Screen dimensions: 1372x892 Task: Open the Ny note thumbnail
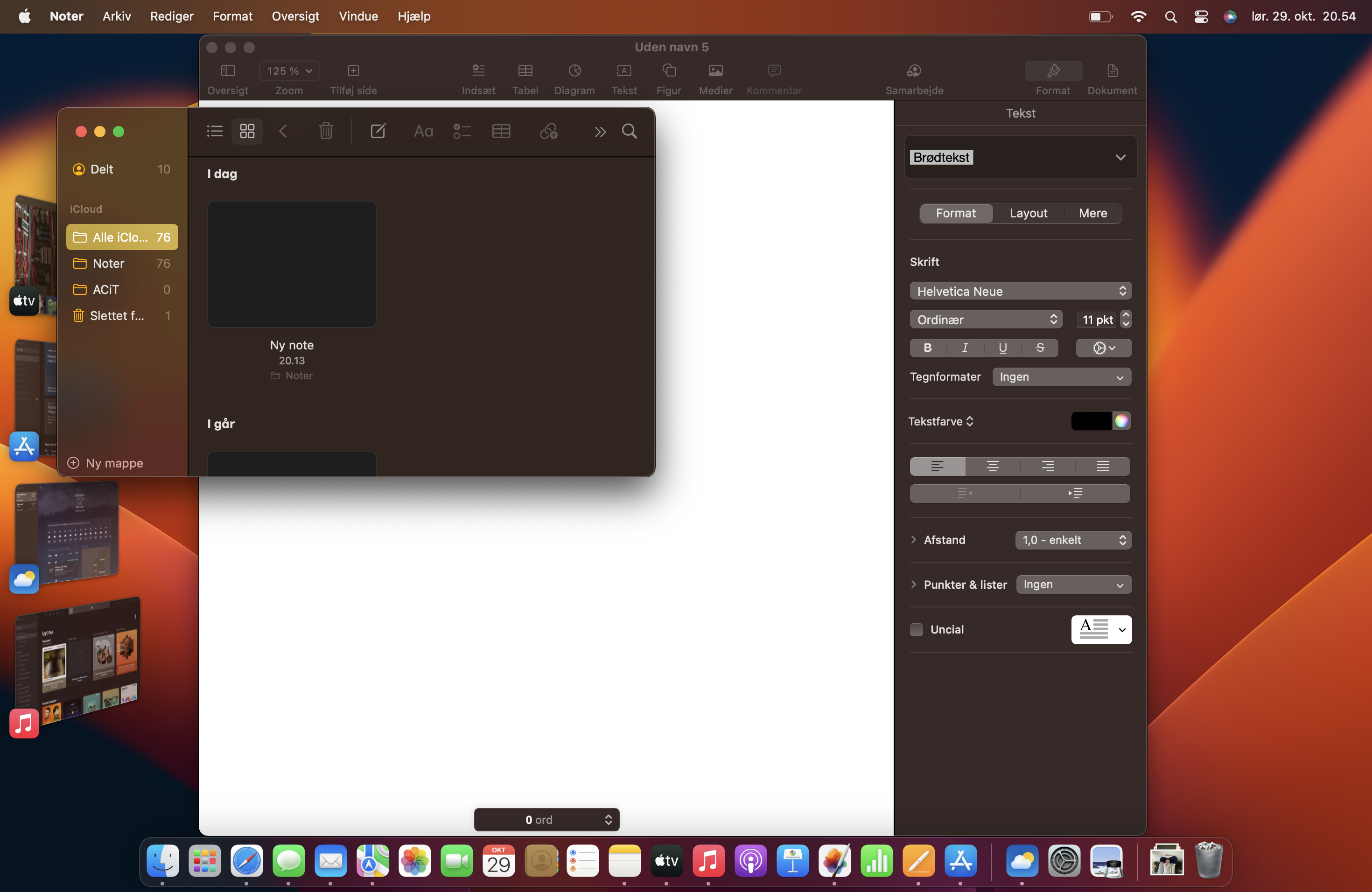[x=292, y=264]
